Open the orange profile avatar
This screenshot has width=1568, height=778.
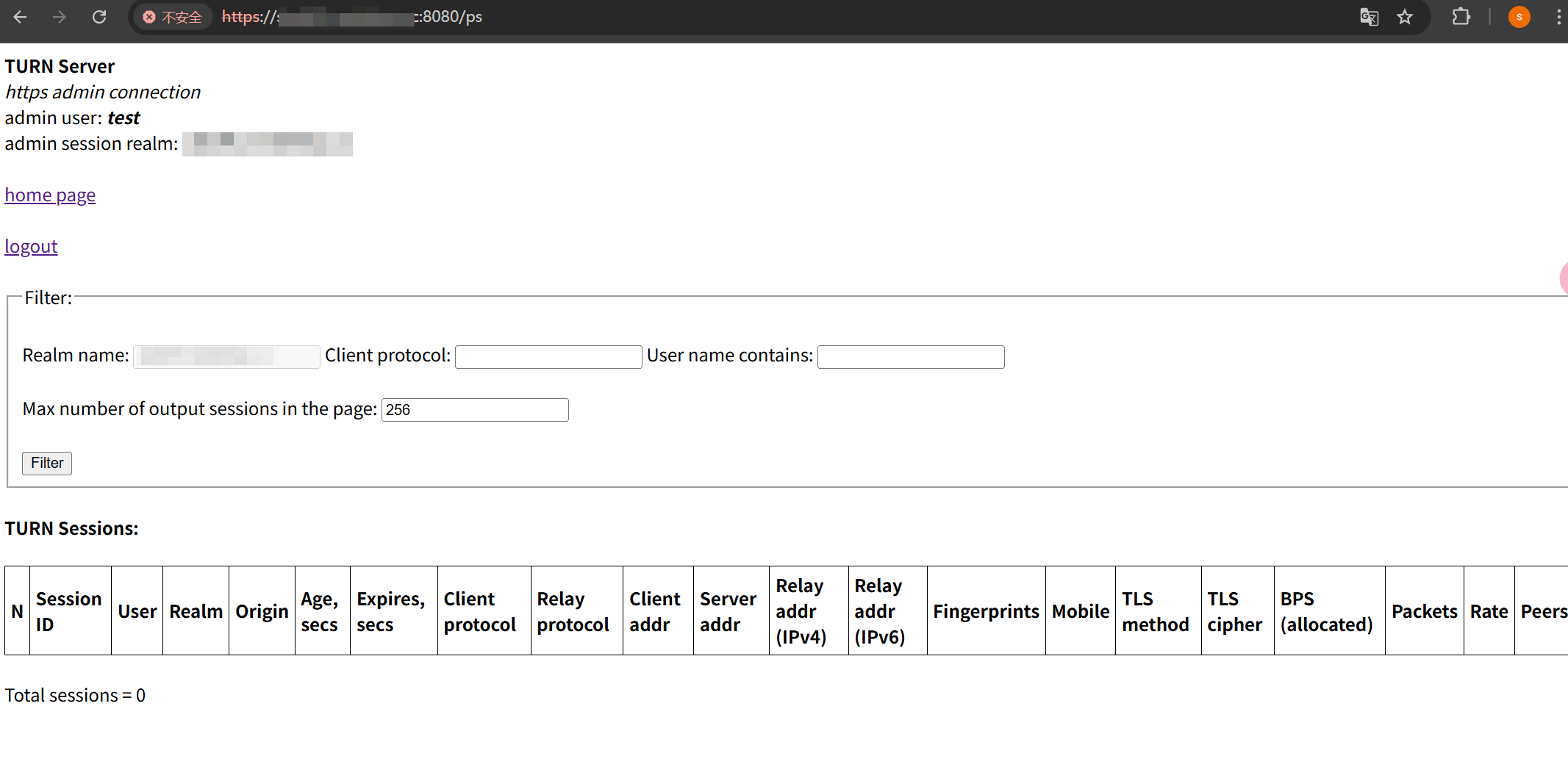tap(1519, 17)
